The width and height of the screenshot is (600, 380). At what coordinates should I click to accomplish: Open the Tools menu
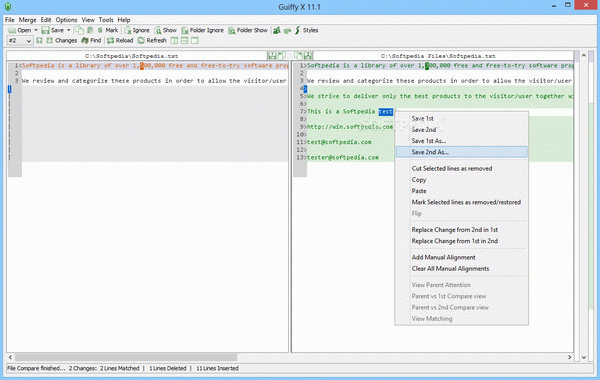click(x=106, y=20)
